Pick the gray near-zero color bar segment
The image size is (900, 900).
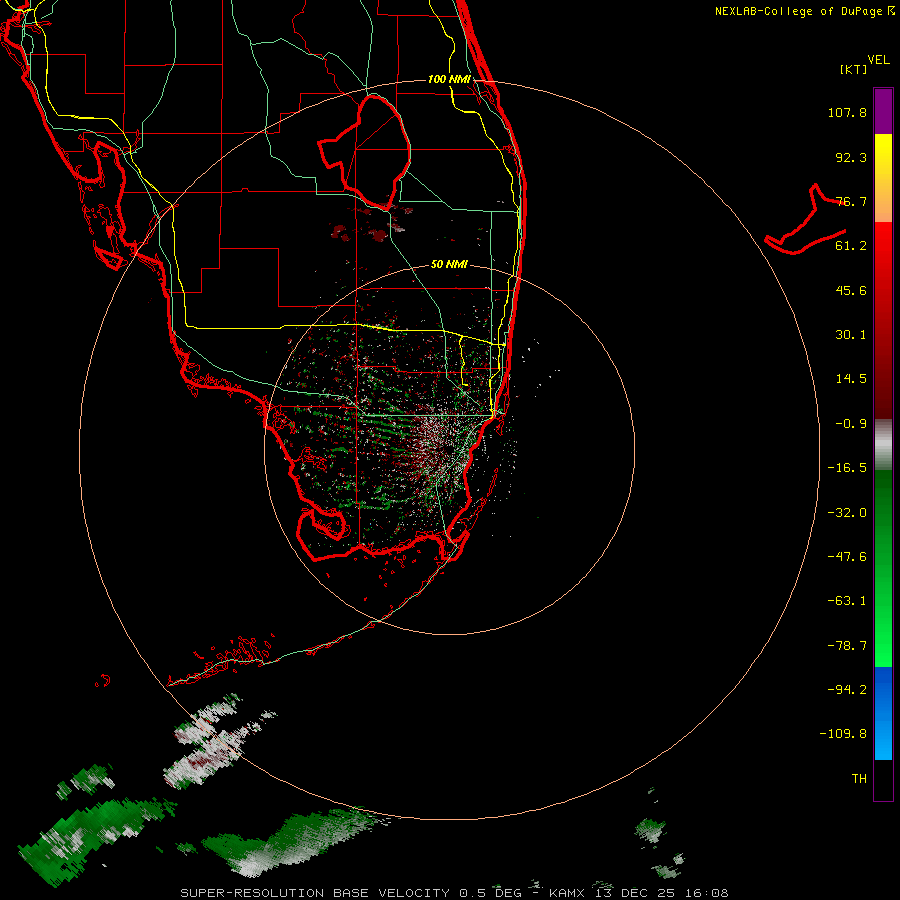(x=883, y=444)
